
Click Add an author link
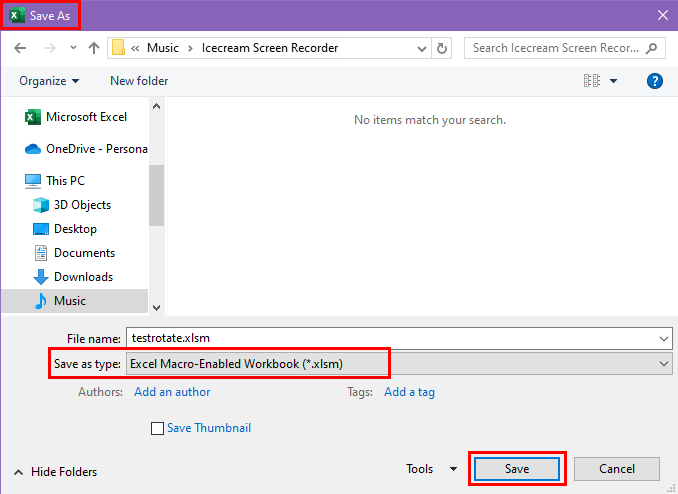pyautogui.click(x=172, y=392)
